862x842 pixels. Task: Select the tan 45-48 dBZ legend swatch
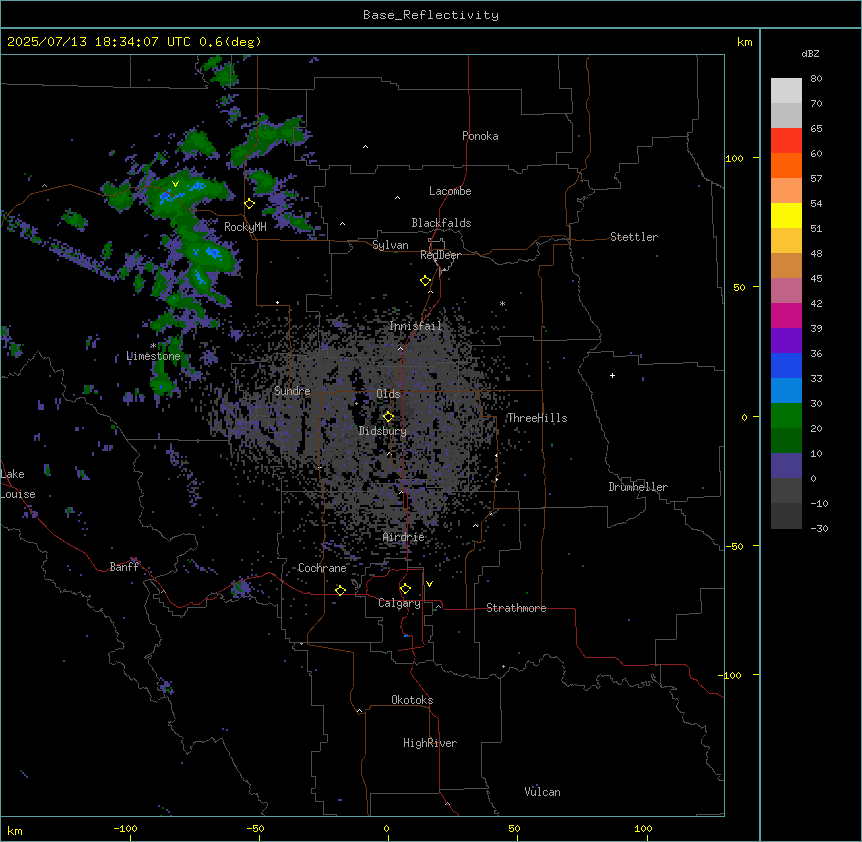[x=786, y=265]
